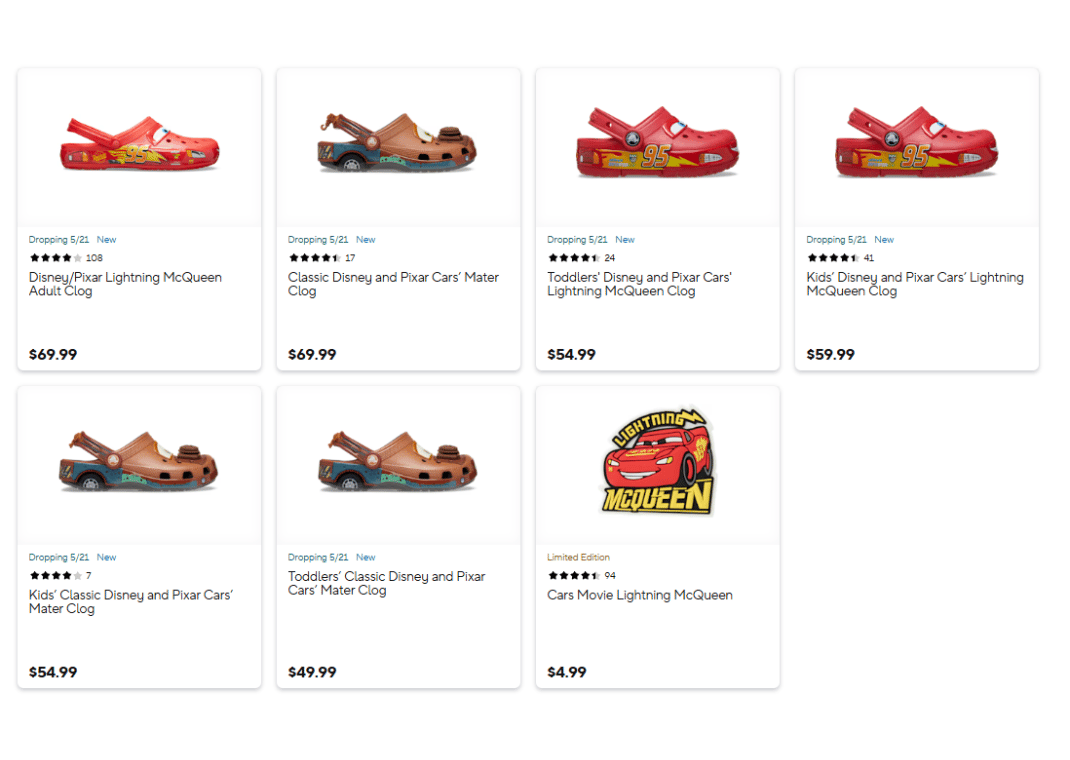Open the star rating showing 94 reviews
This screenshot has height=760, width=1070.
pos(574,576)
